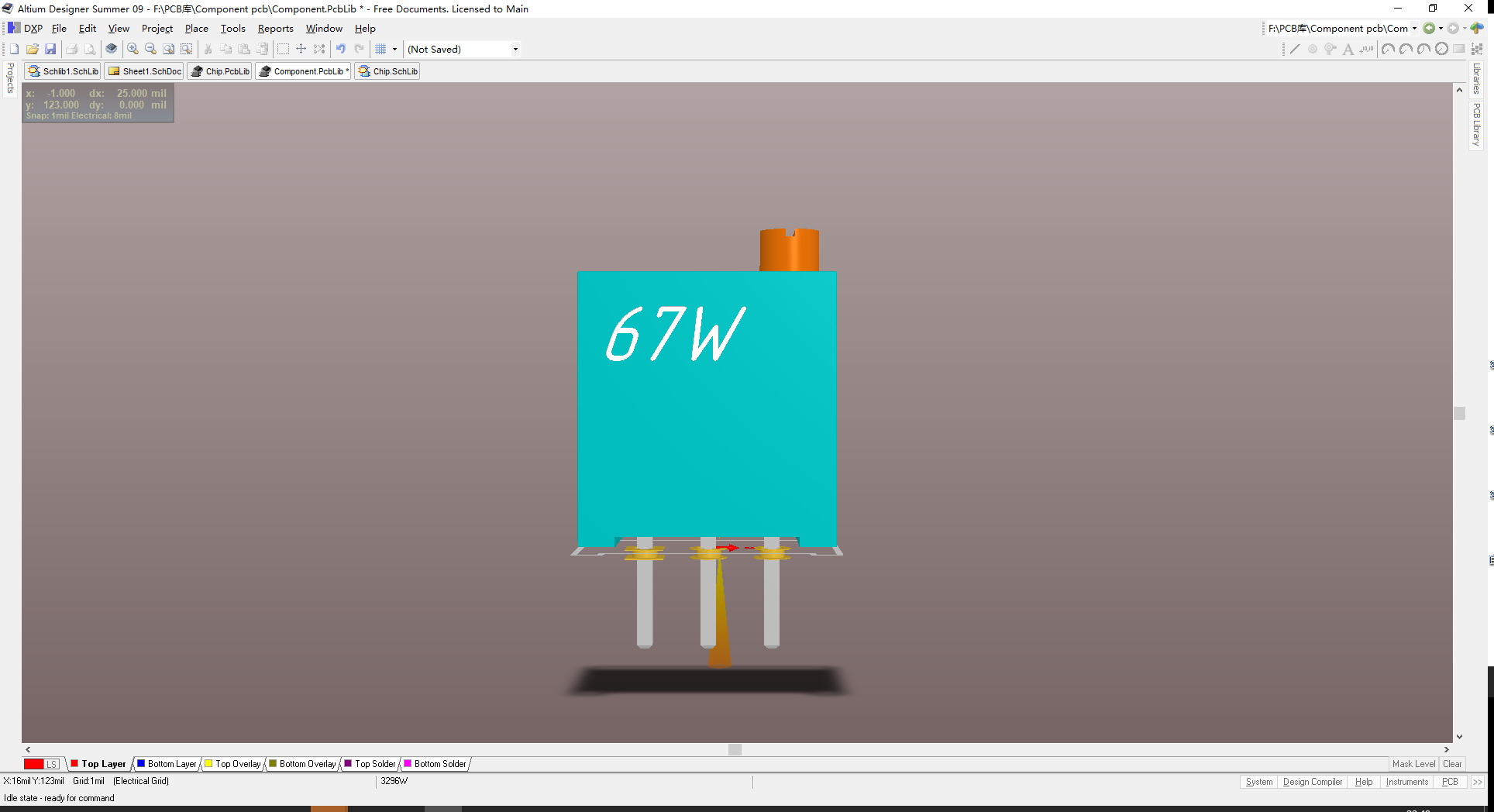The height and width of the screenshot is (812, 1494).
Task: Open the PCB Library side panel tab
Action: tap(1476, 125)
